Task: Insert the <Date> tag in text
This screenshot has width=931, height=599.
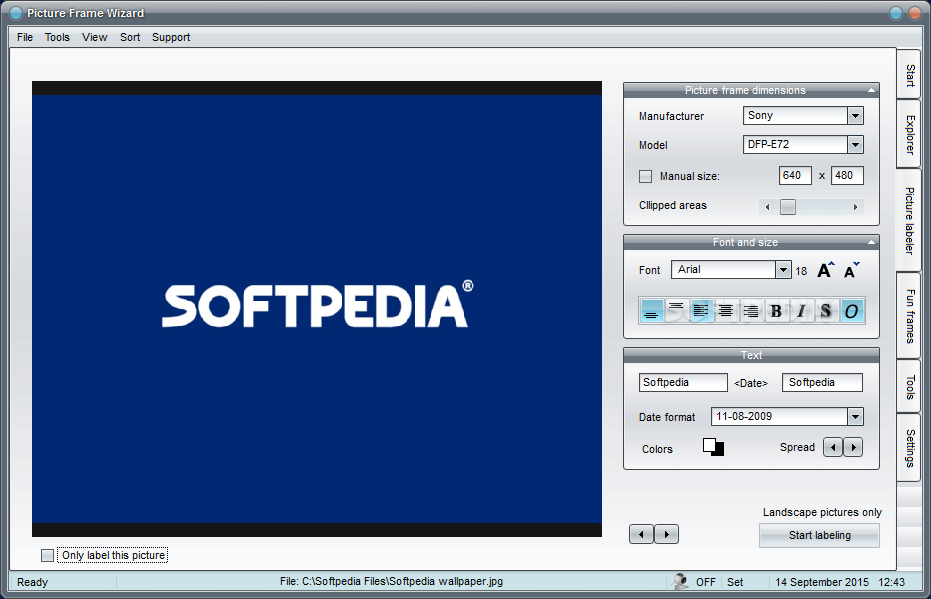Action: (750, 384)
